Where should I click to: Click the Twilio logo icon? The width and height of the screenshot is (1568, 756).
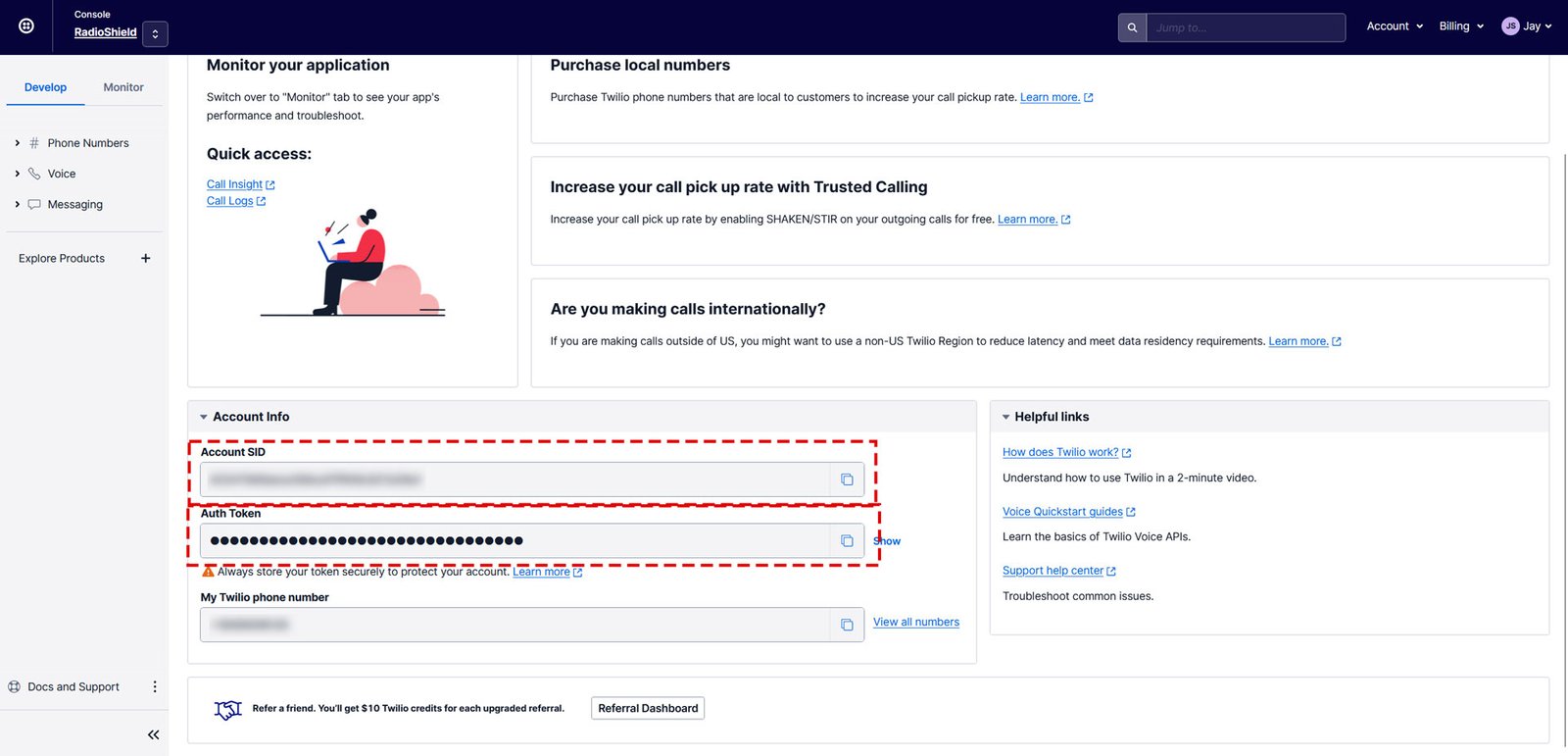coord(26,26)
